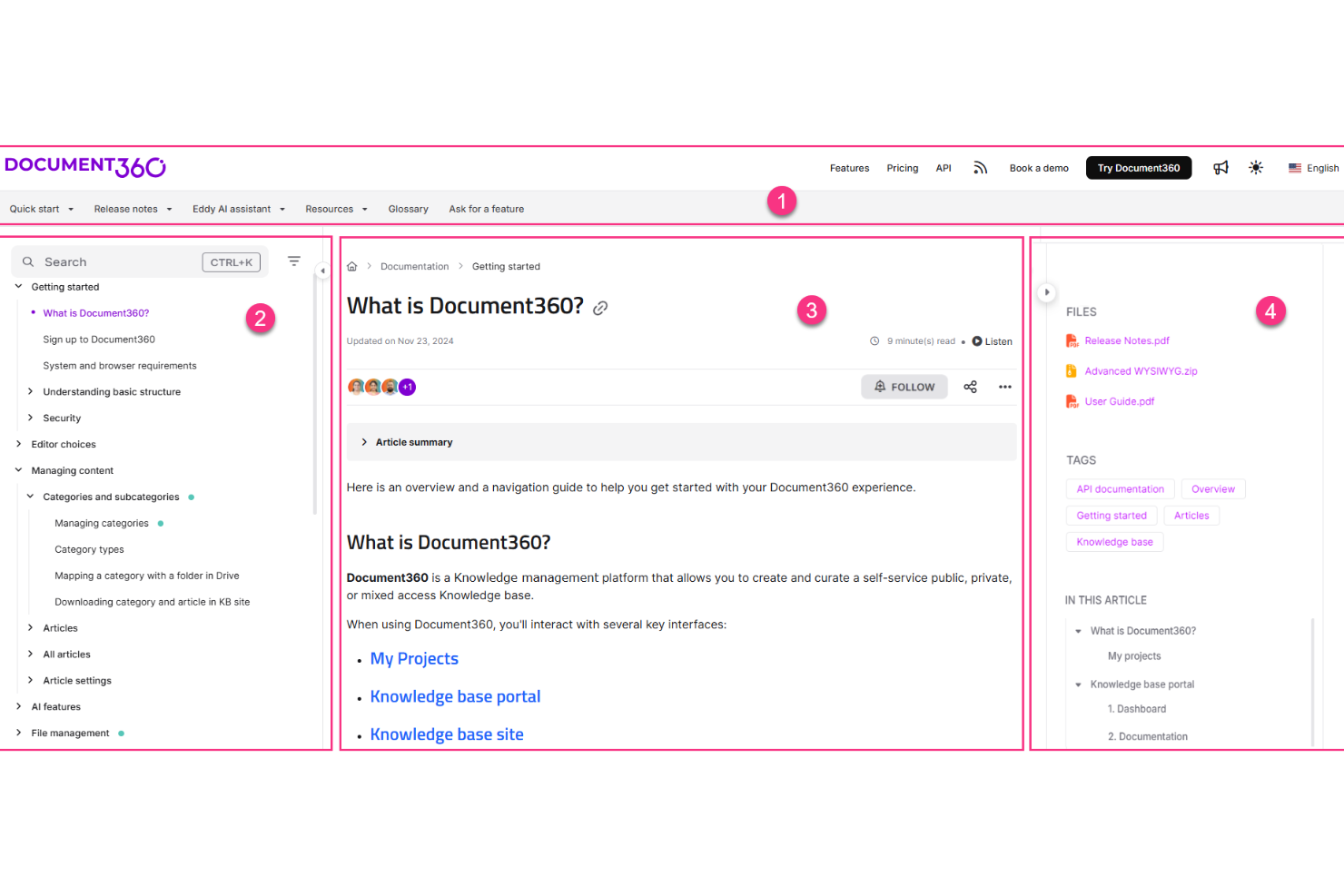Open the more options ellipsis menu
1344x896 pixels.
1005,387
